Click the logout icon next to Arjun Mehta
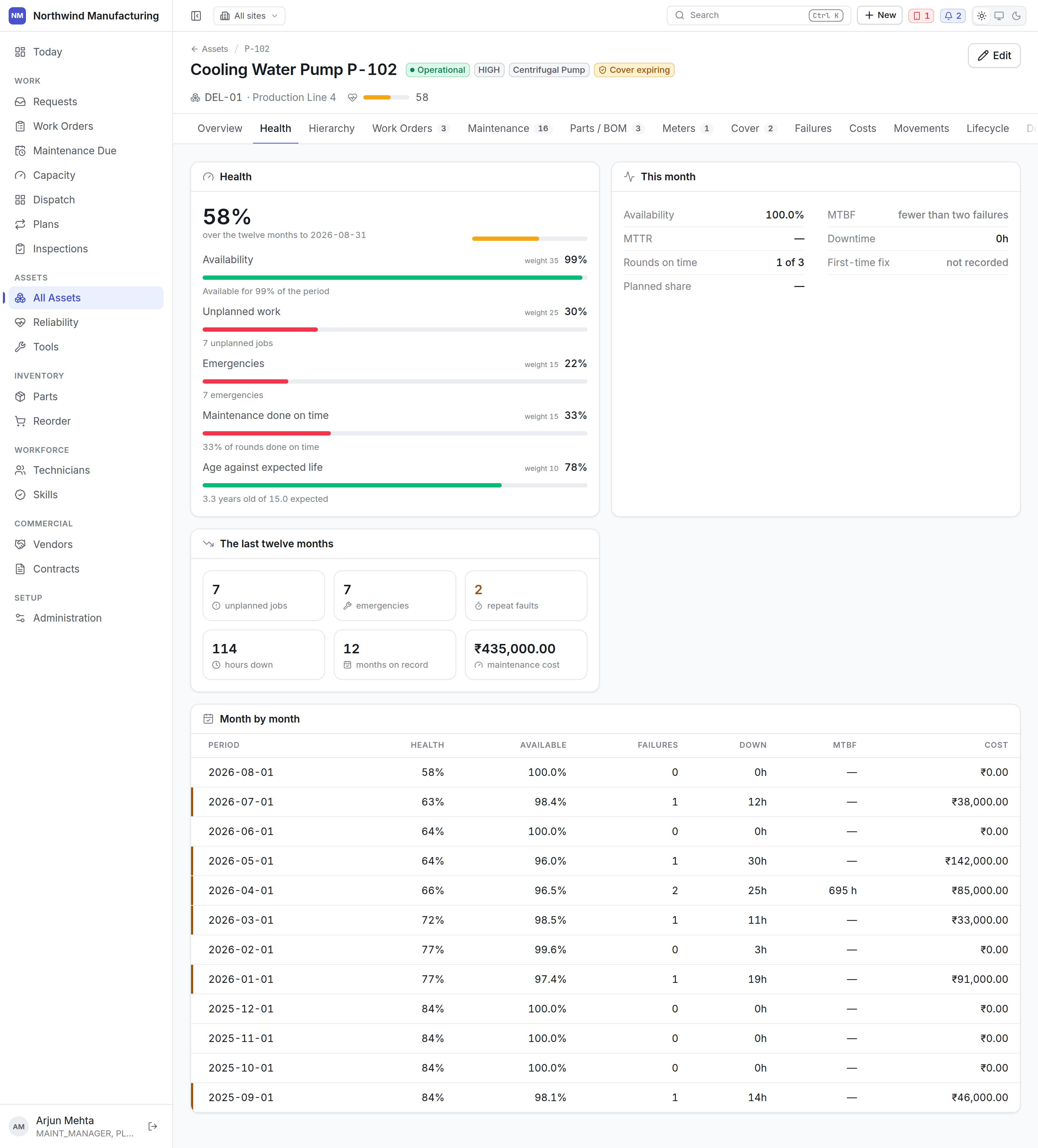This screenshot has width=1038, height=1148. [x=152, y=1126]
